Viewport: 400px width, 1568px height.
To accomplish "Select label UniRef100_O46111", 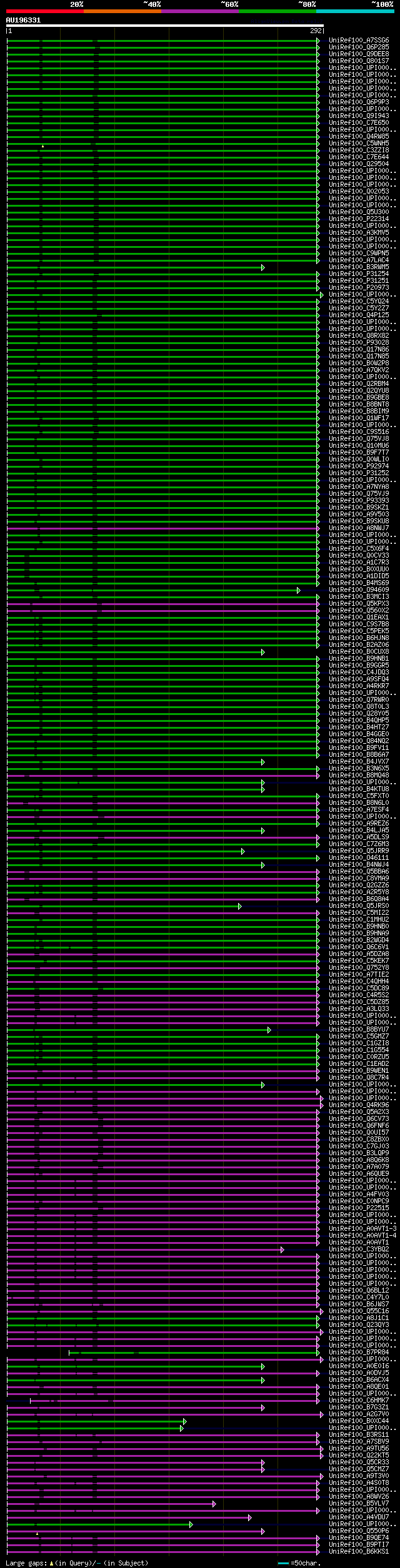I will (359, 858).
